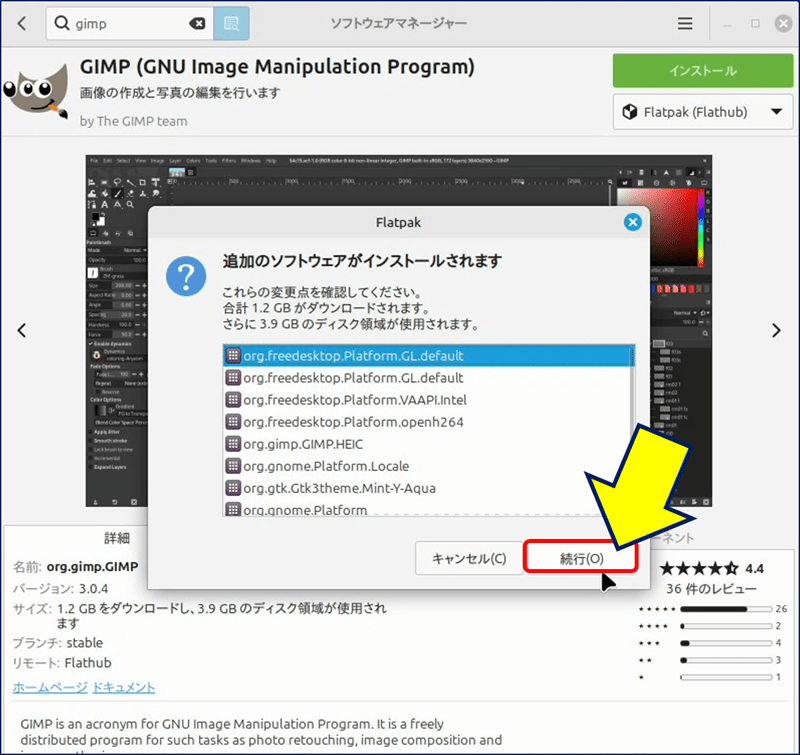The height and width of the screenshot is (755, 800).
Task: Click the version 3.0.4 value
Action: 93,589
